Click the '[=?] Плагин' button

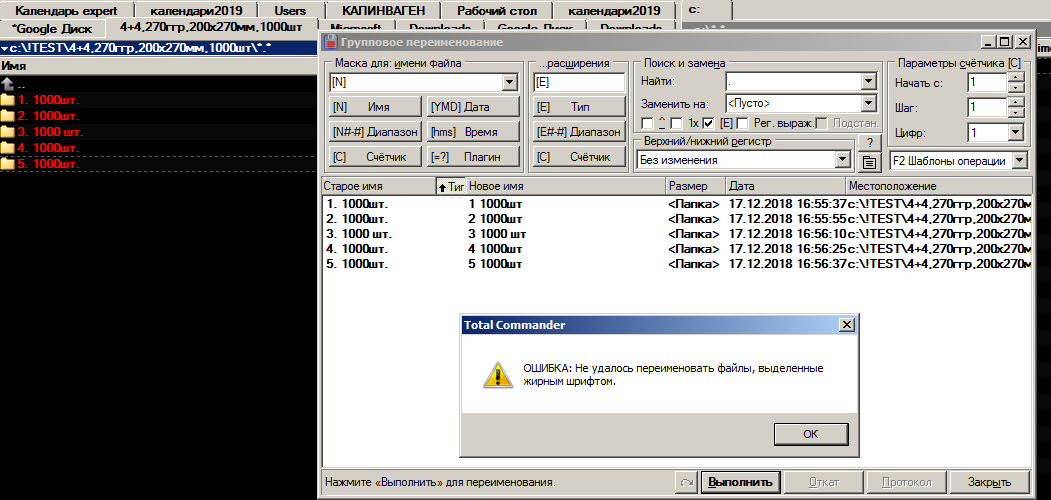(x=473, y=157)
